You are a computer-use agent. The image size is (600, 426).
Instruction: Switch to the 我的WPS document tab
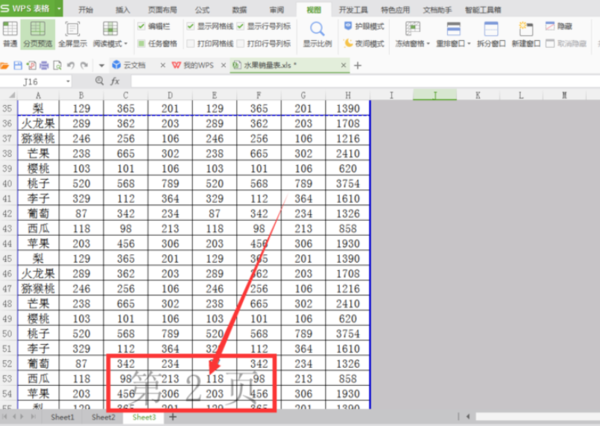click(198, 65)
